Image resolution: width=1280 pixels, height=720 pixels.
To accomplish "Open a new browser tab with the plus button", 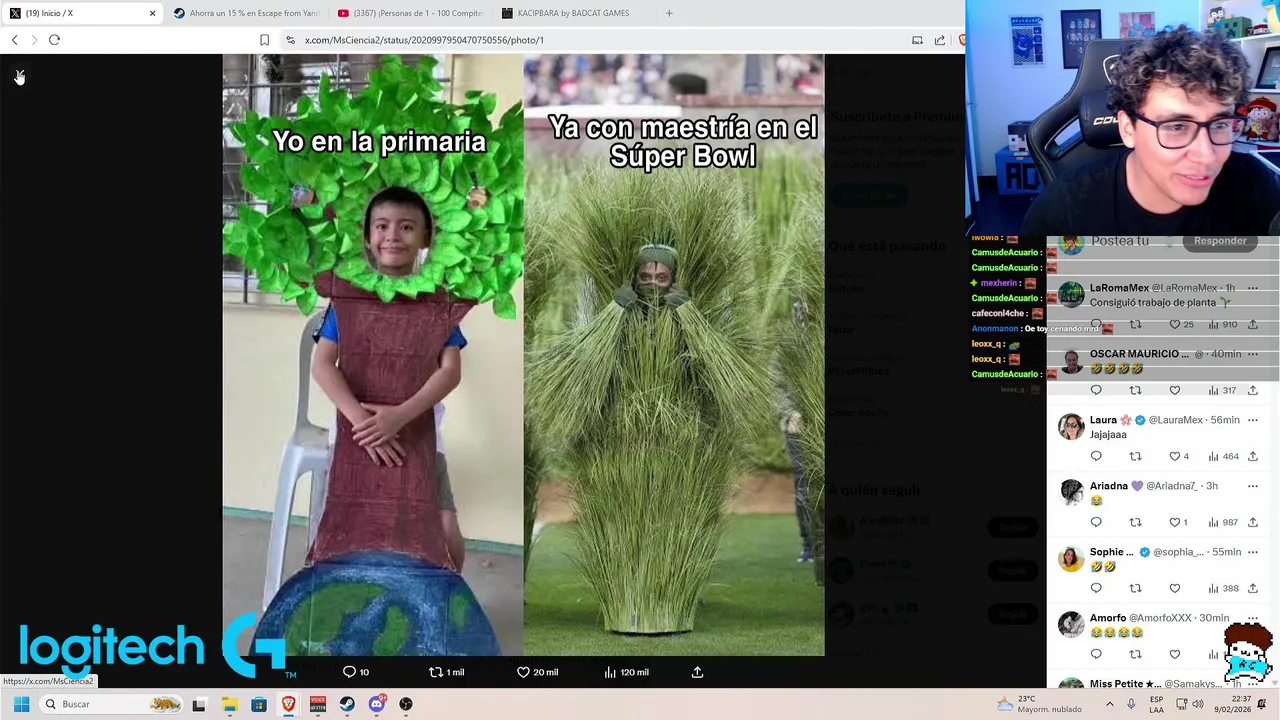I will (x=669, y=13).
